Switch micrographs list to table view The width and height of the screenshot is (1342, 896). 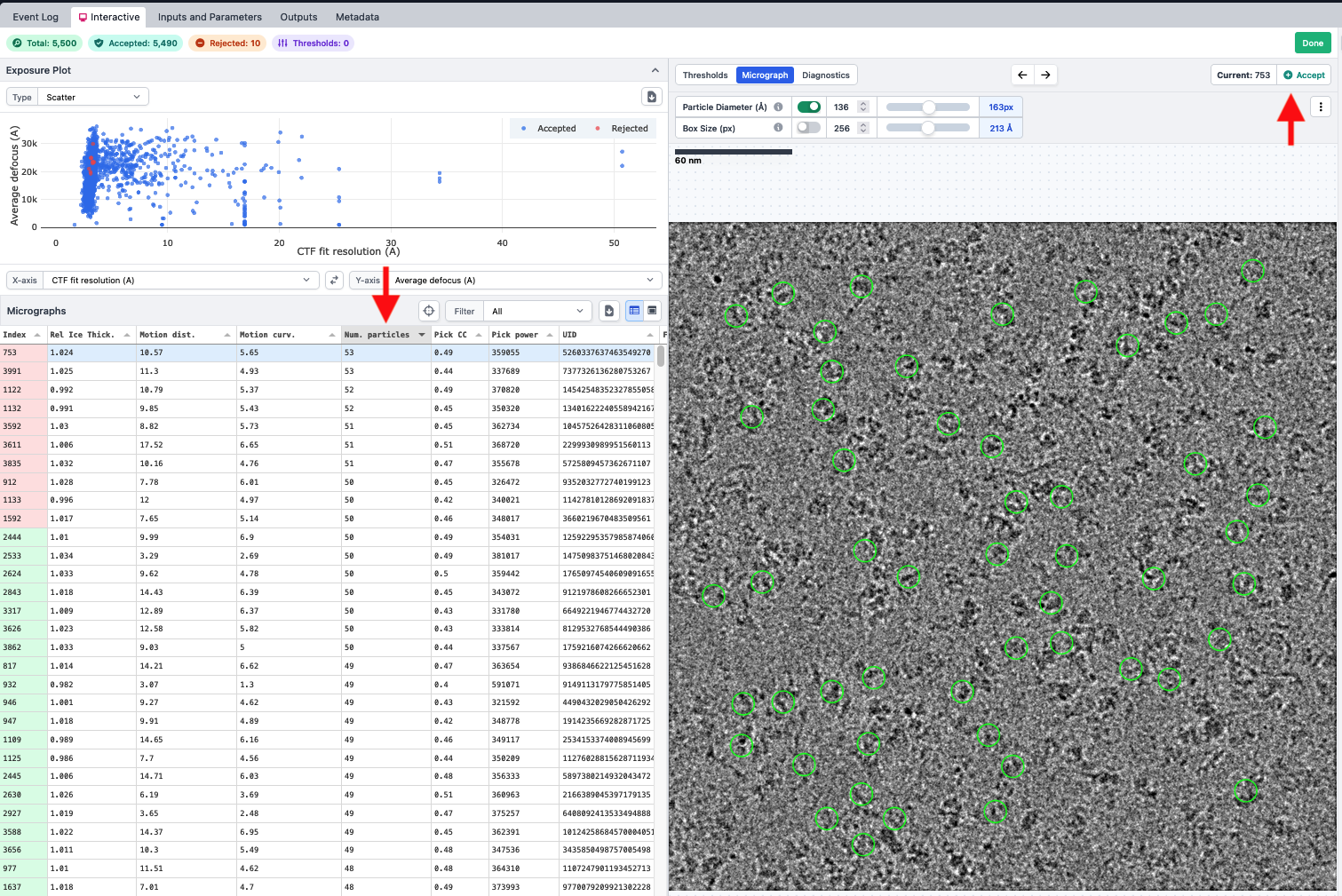634,311
